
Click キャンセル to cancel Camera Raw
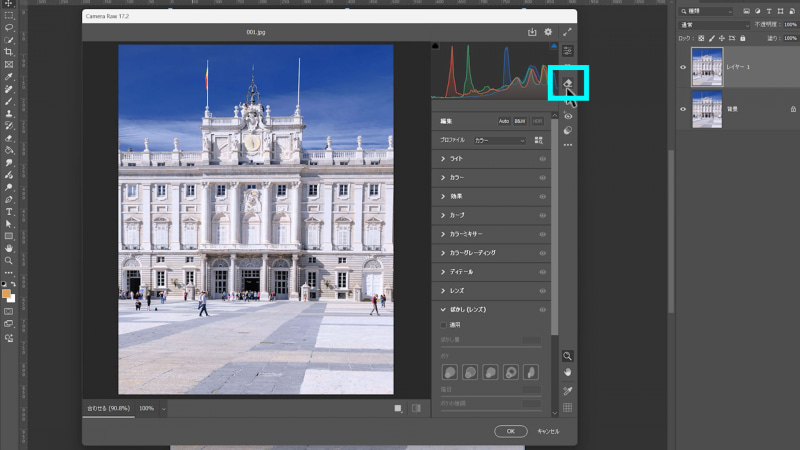pos(548,432)
